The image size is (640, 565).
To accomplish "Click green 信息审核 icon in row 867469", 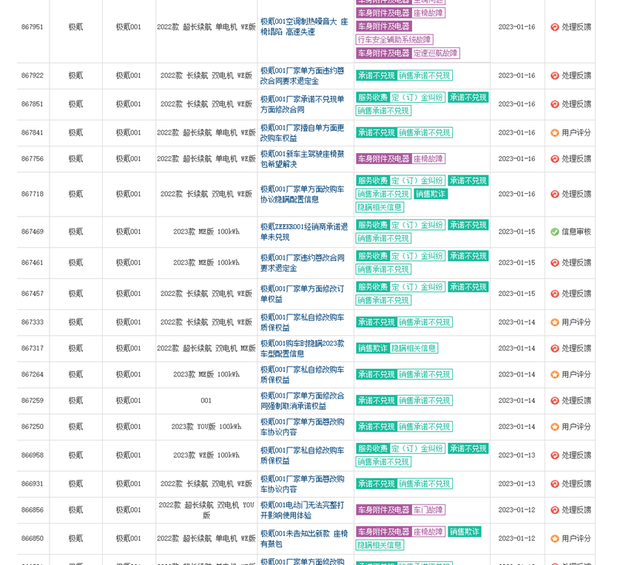I will (555, 231).
